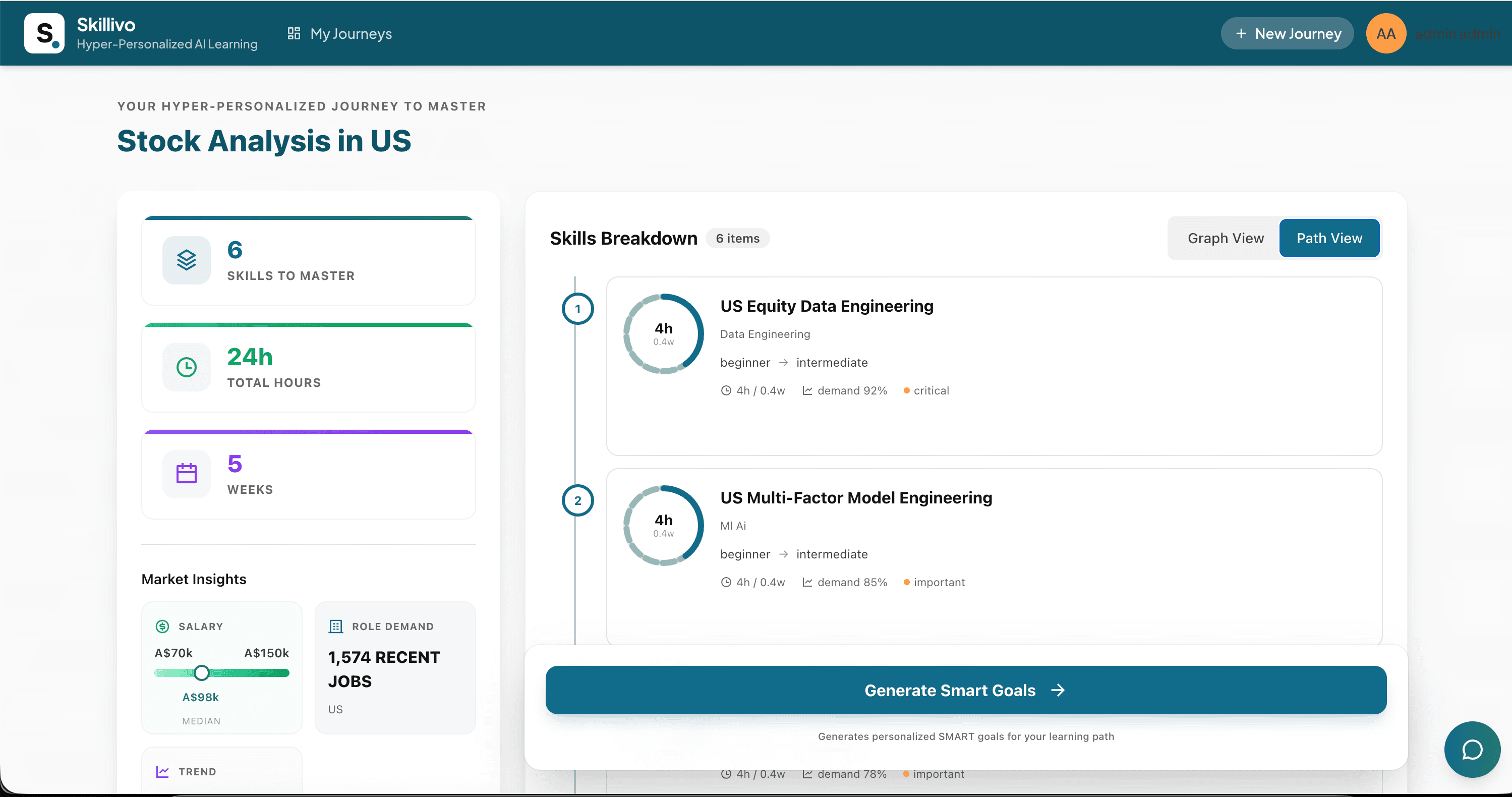Click the admin admin username
The width and height of the screenshot is (1512, 797).
click(1458, 33)
